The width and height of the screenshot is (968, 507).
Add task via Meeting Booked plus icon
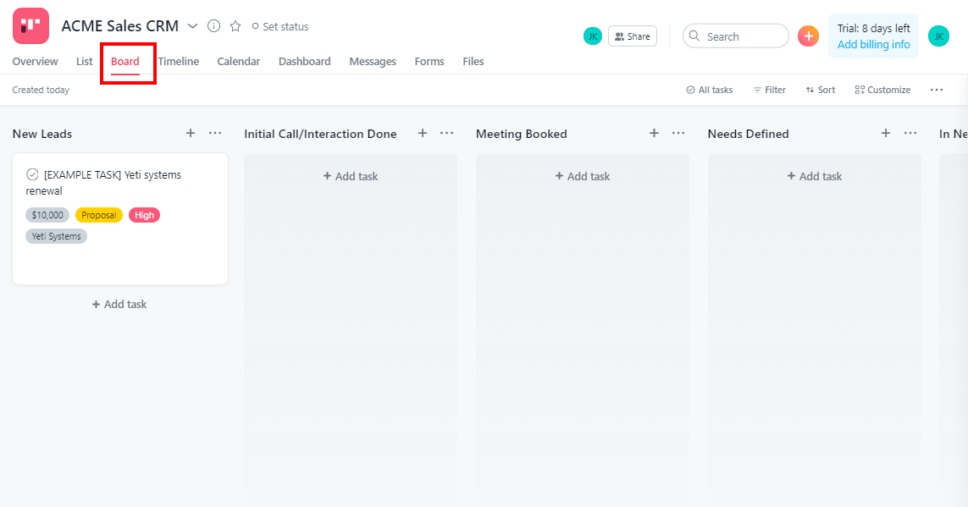click(x=654, y=133)
